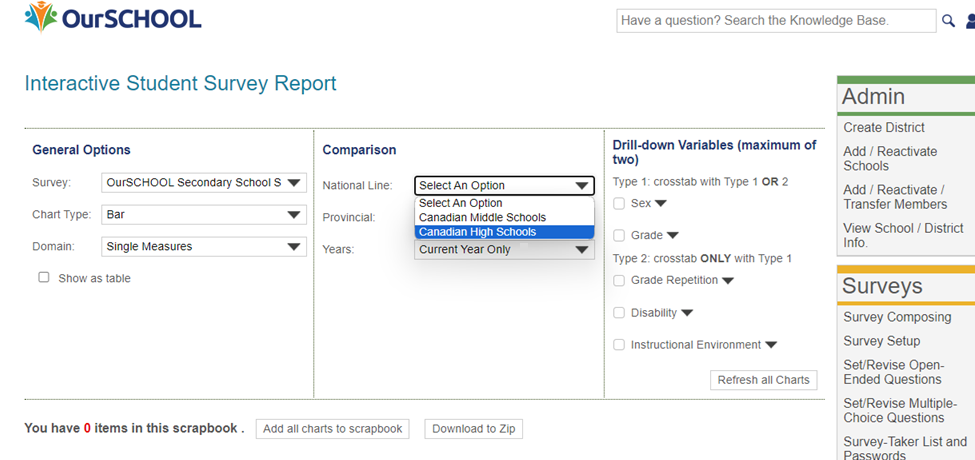The width and height of the screenshot is (975, 460).
Task: Click the Knowledge Base search field
Action: 776,21
